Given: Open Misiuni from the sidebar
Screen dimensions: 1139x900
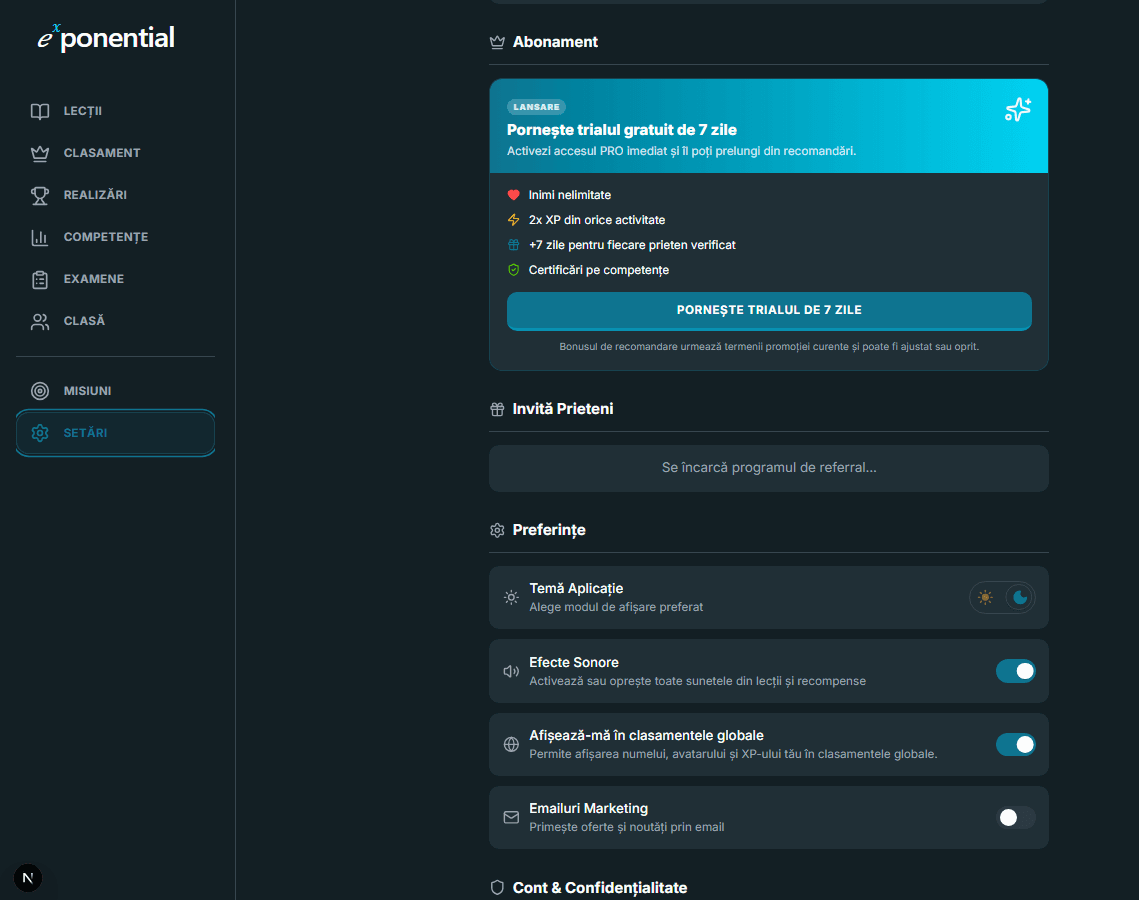Looking at the screenshot, I should (x=115, y=391).
